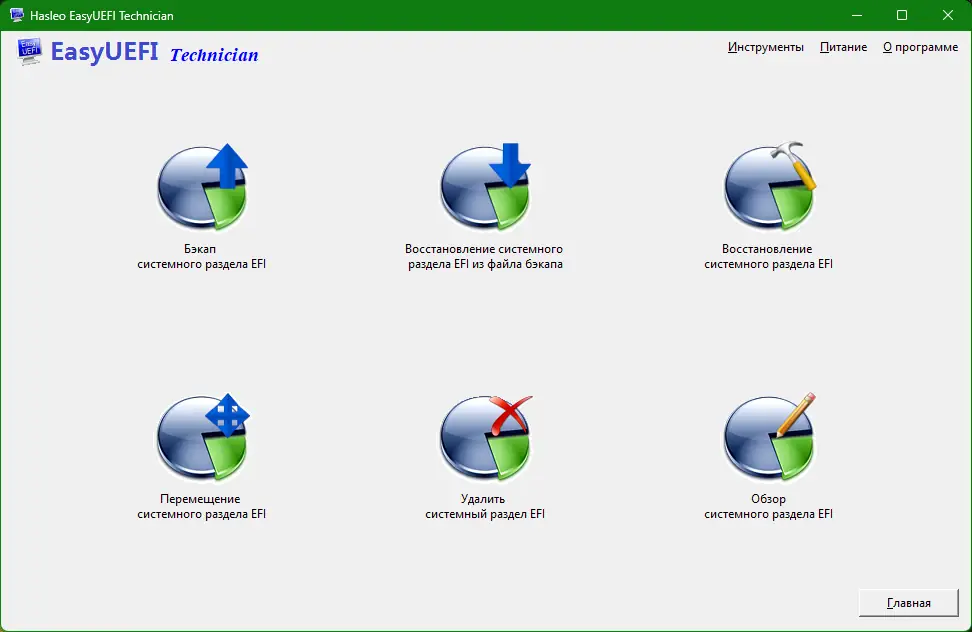Open the explore EFI partition pencil icon
Screen dimensions: 972x632
pyautogui.click(x=769, y=437)
